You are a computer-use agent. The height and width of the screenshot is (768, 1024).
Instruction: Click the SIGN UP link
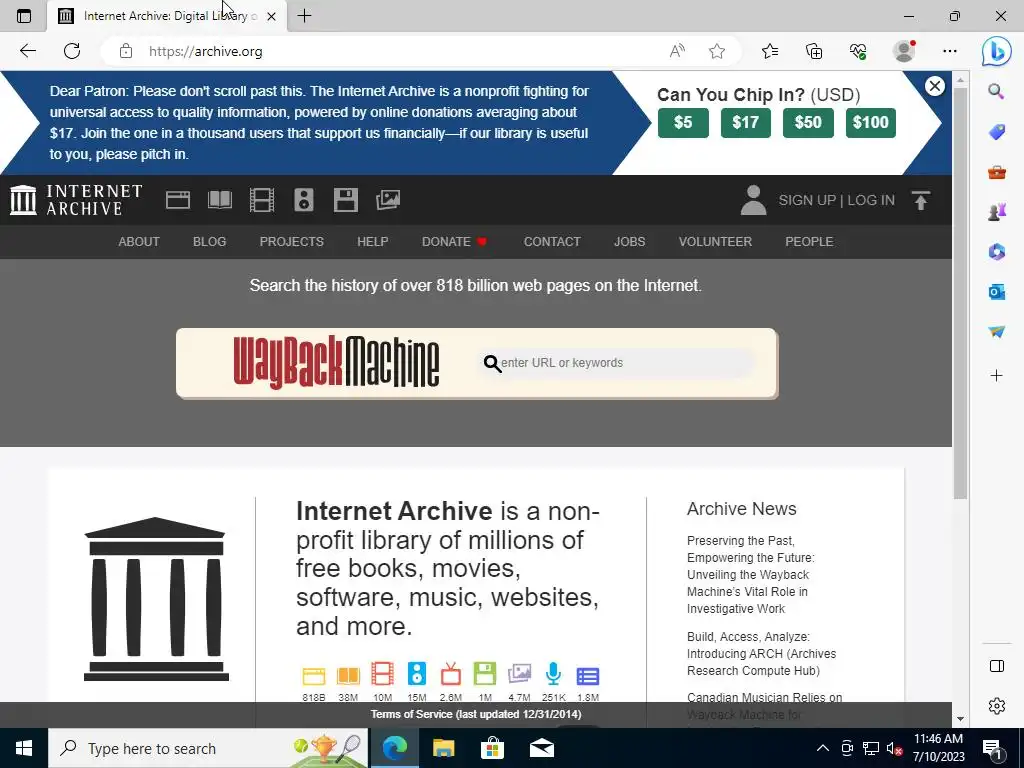click(x=807, y=200)
